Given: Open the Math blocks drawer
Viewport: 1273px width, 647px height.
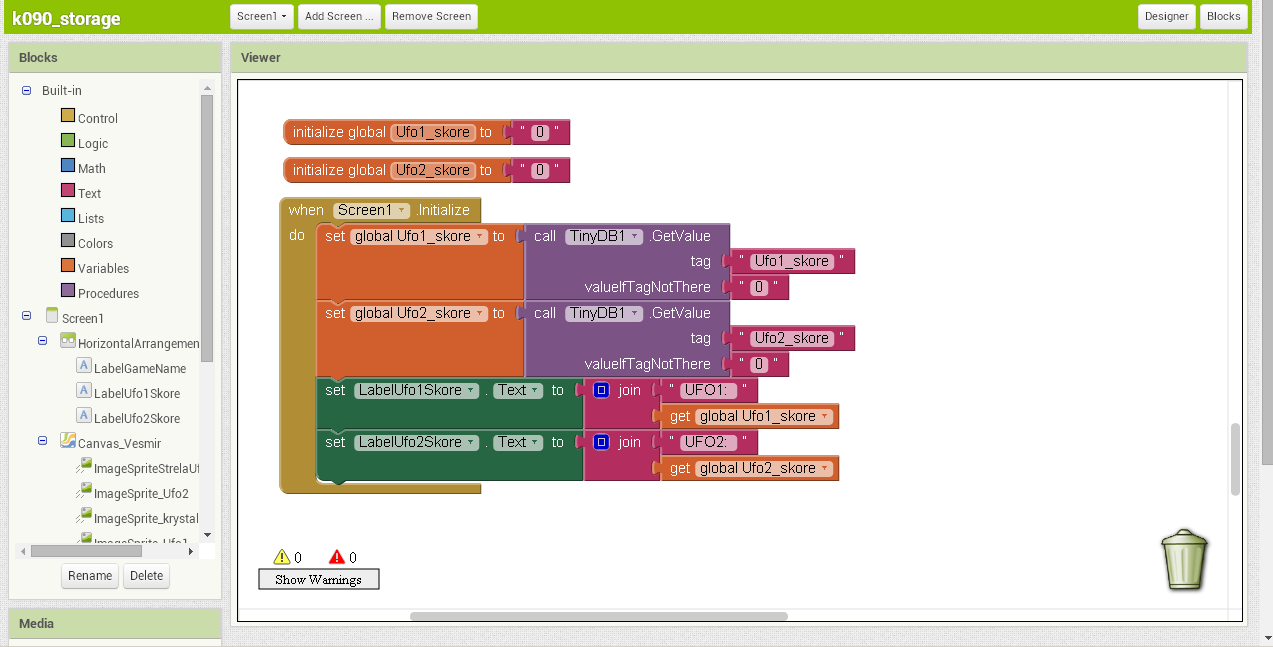Looking at the screenshot, I should 92,168.
